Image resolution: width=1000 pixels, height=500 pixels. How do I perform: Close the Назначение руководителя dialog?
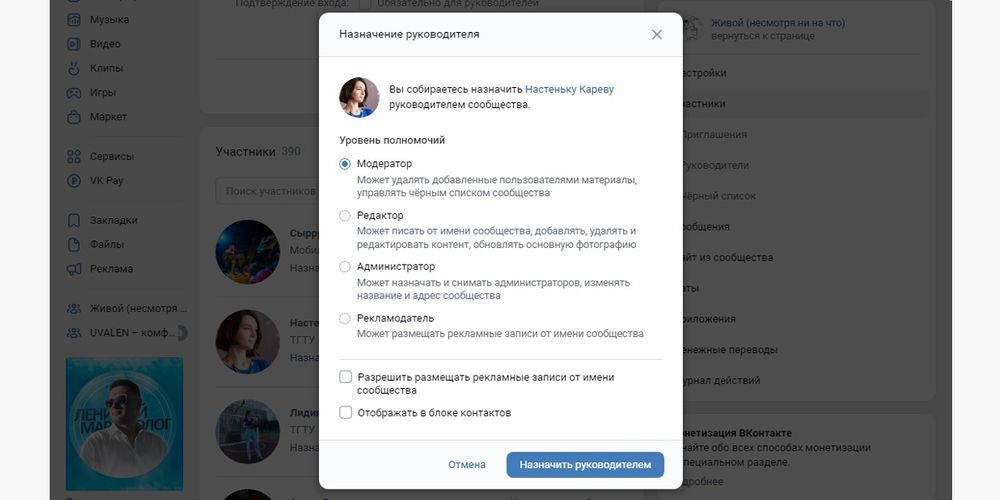click(x=657, y=34)
